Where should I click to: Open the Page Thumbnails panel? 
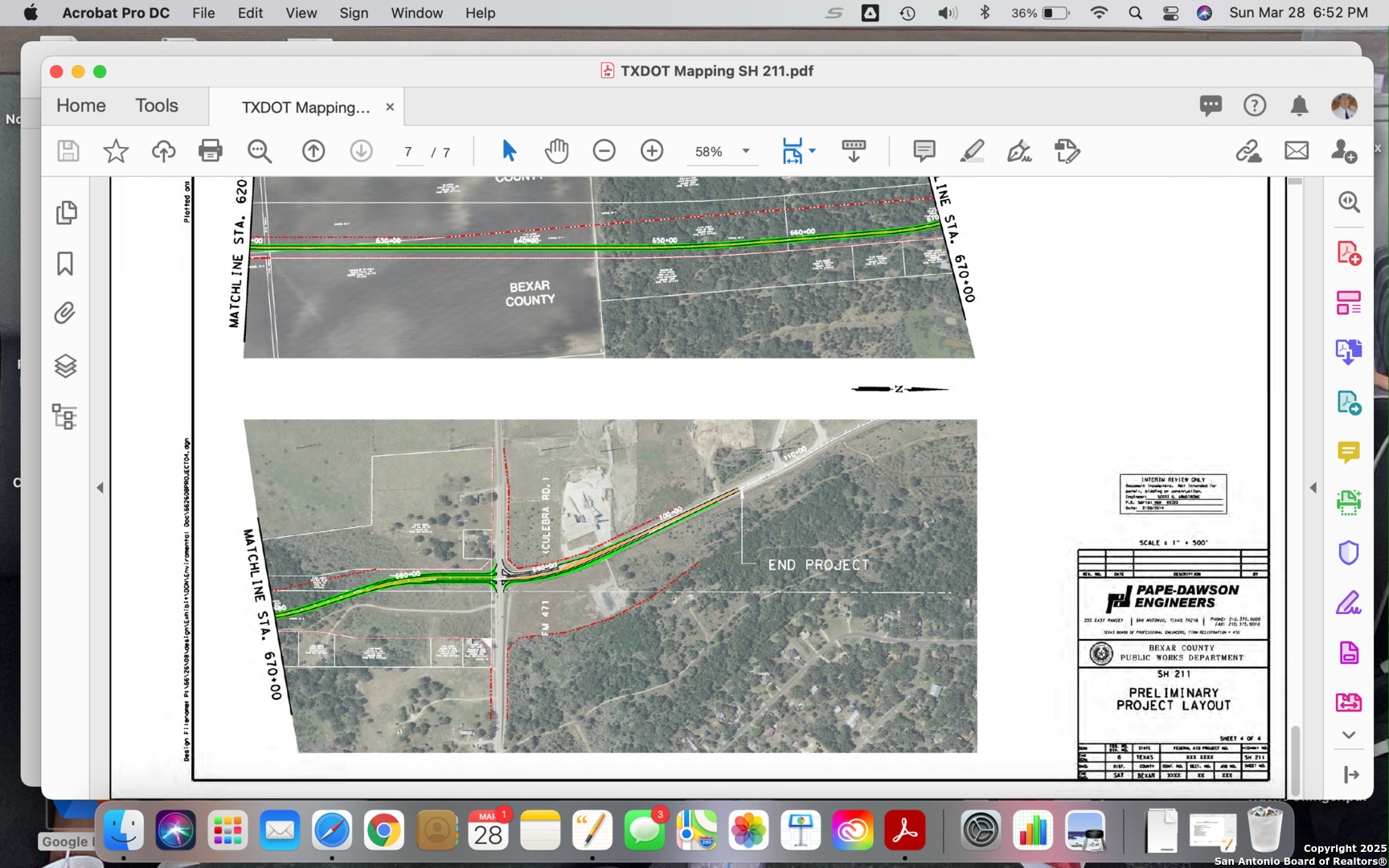pos(66,213)
